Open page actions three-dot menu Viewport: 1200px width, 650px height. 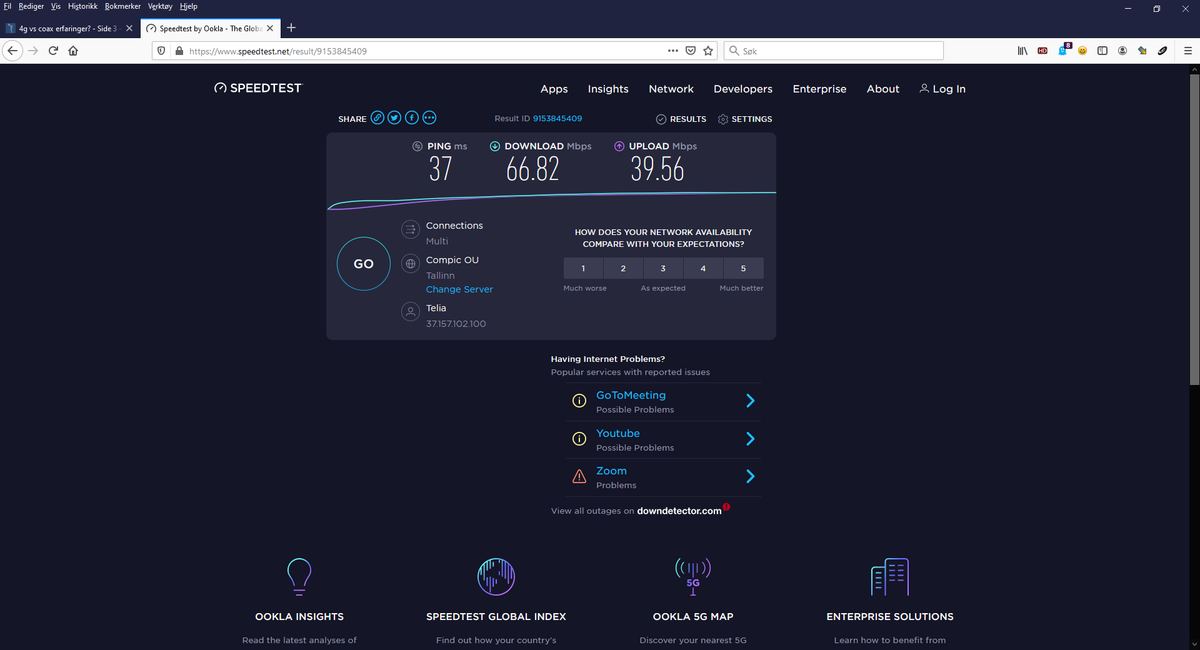tap(673, 50)
